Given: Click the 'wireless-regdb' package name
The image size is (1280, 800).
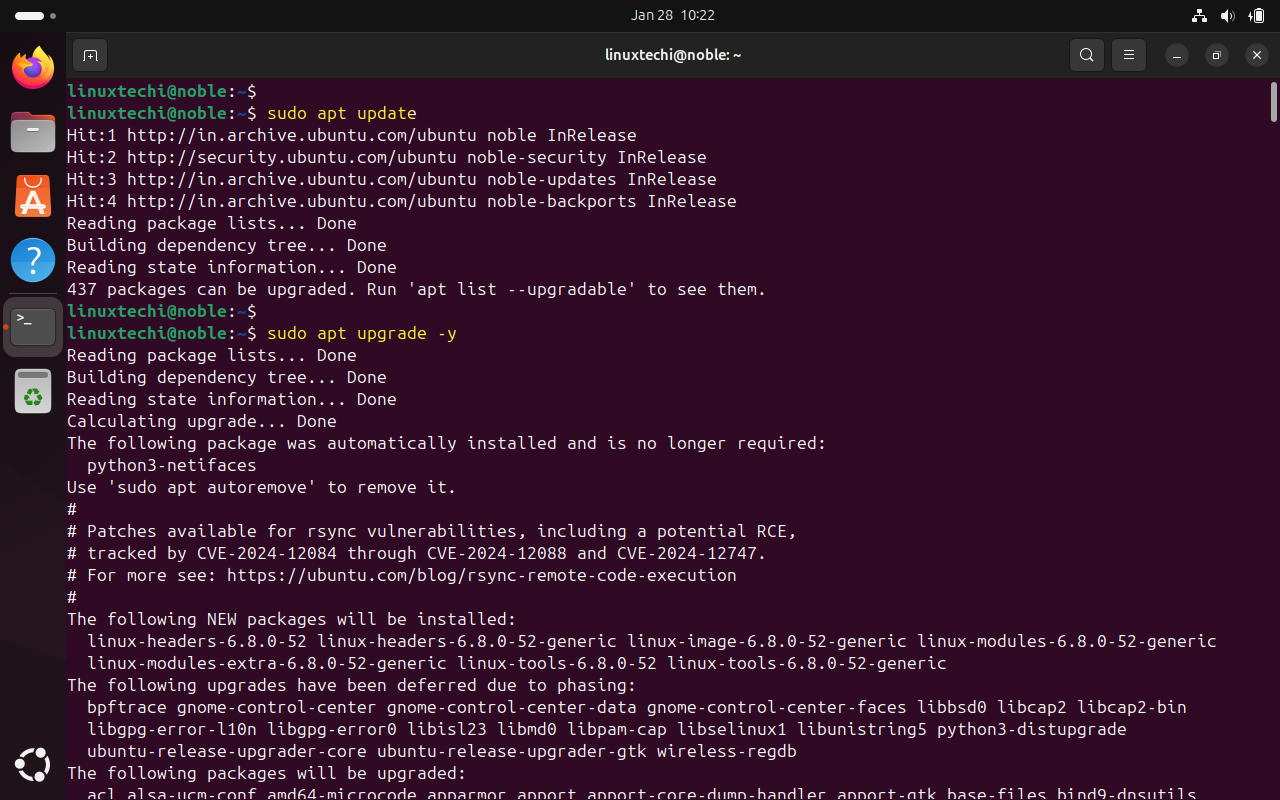Looking at the screenshot, I should 727,751.
